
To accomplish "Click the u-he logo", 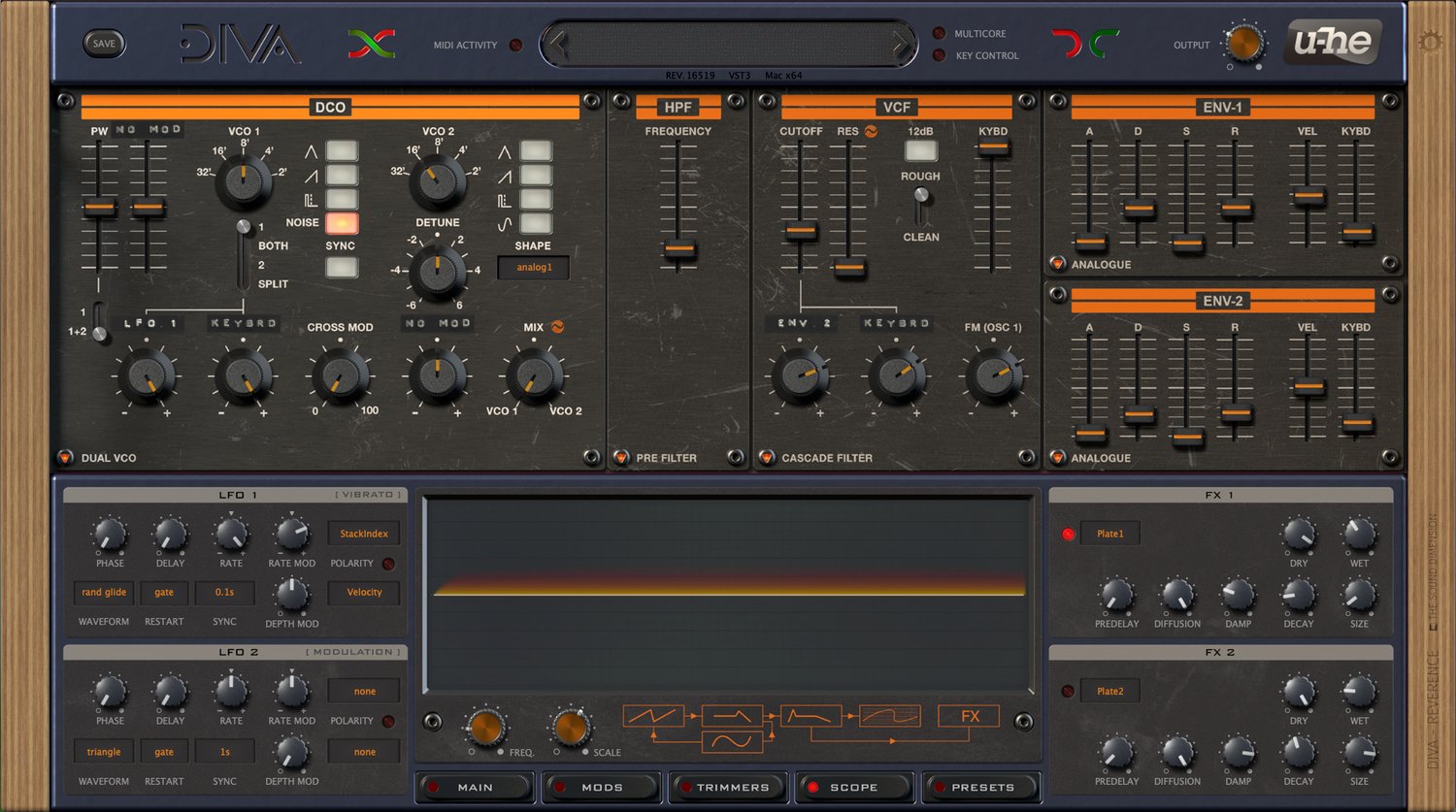I will click(1333, 43).
